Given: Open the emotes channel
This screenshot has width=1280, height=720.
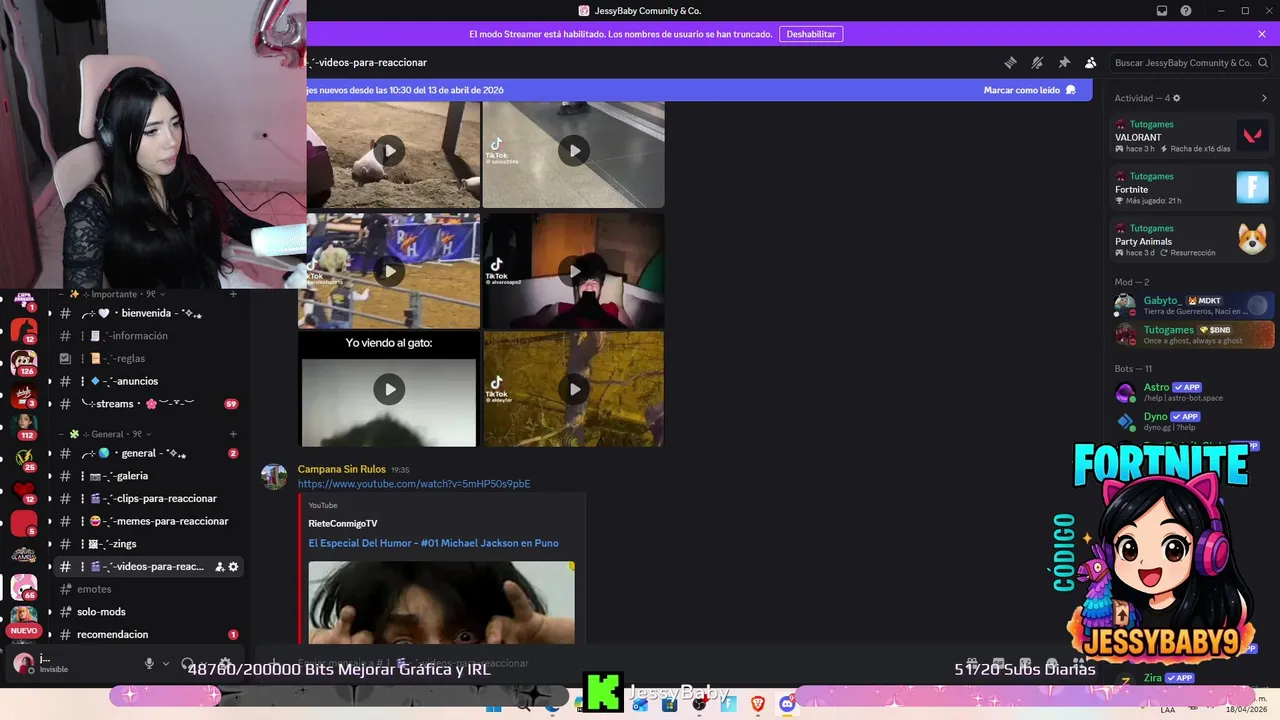Looking at the screenshot, I should click(x=148, y=589).
